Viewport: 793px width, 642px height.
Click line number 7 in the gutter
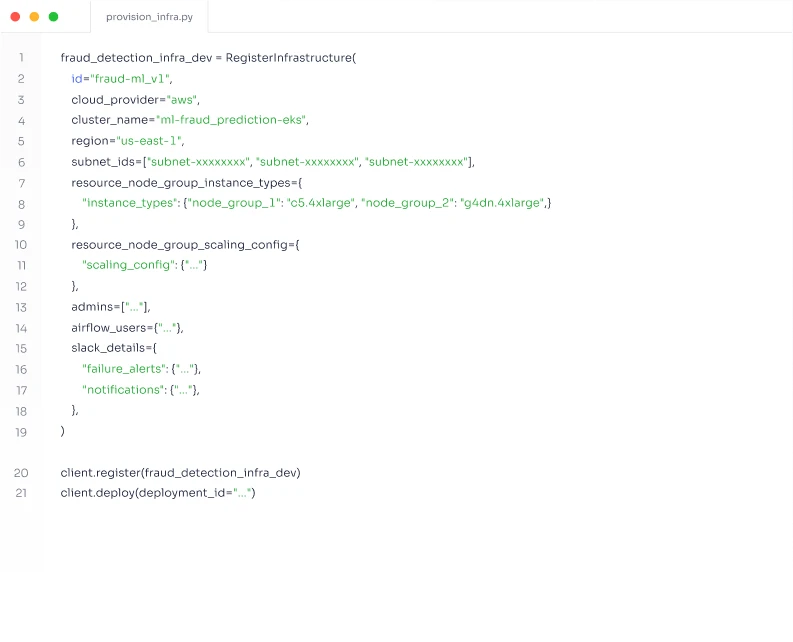coord(21,183)
